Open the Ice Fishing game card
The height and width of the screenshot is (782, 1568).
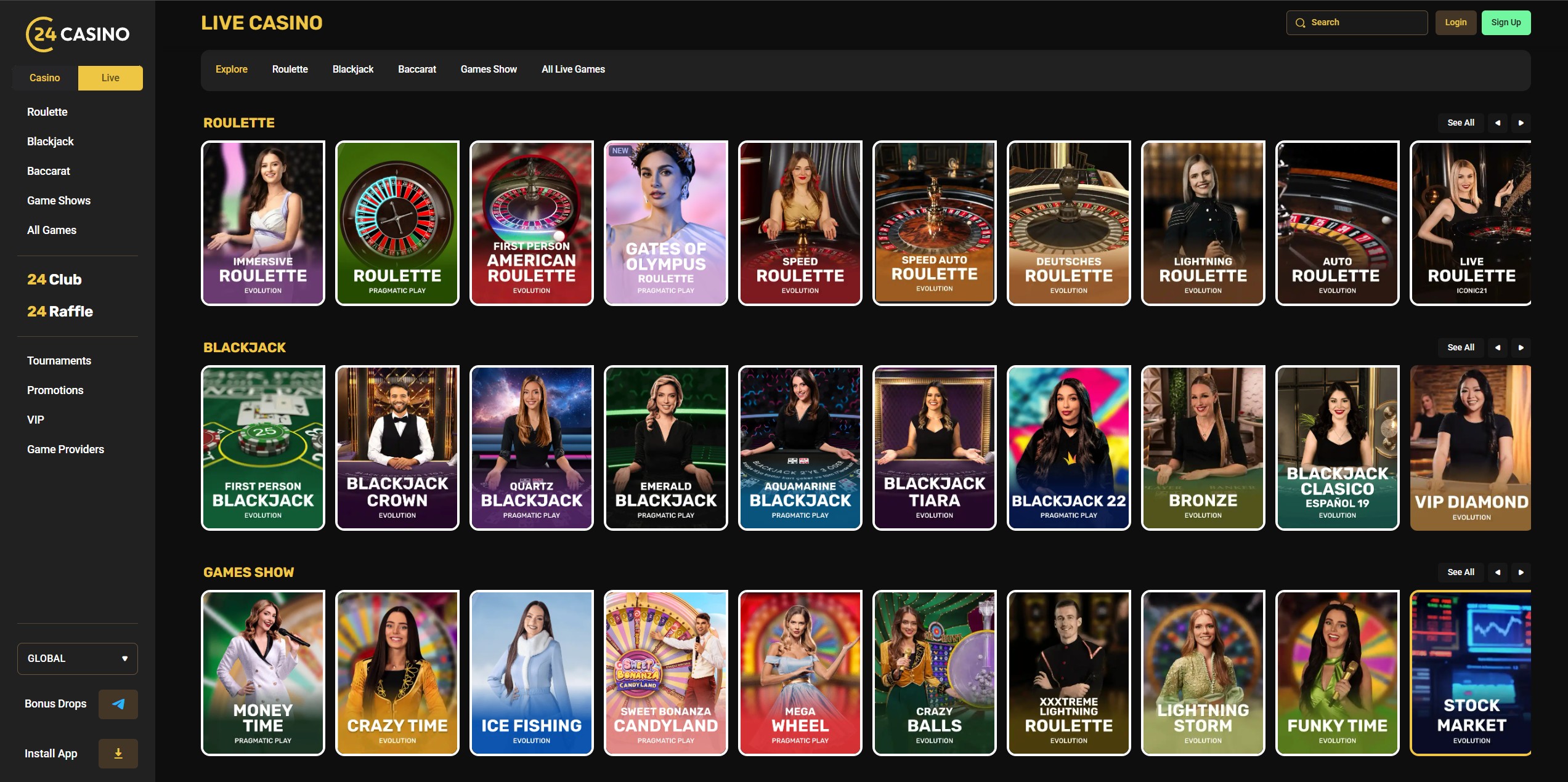[532, 673]
